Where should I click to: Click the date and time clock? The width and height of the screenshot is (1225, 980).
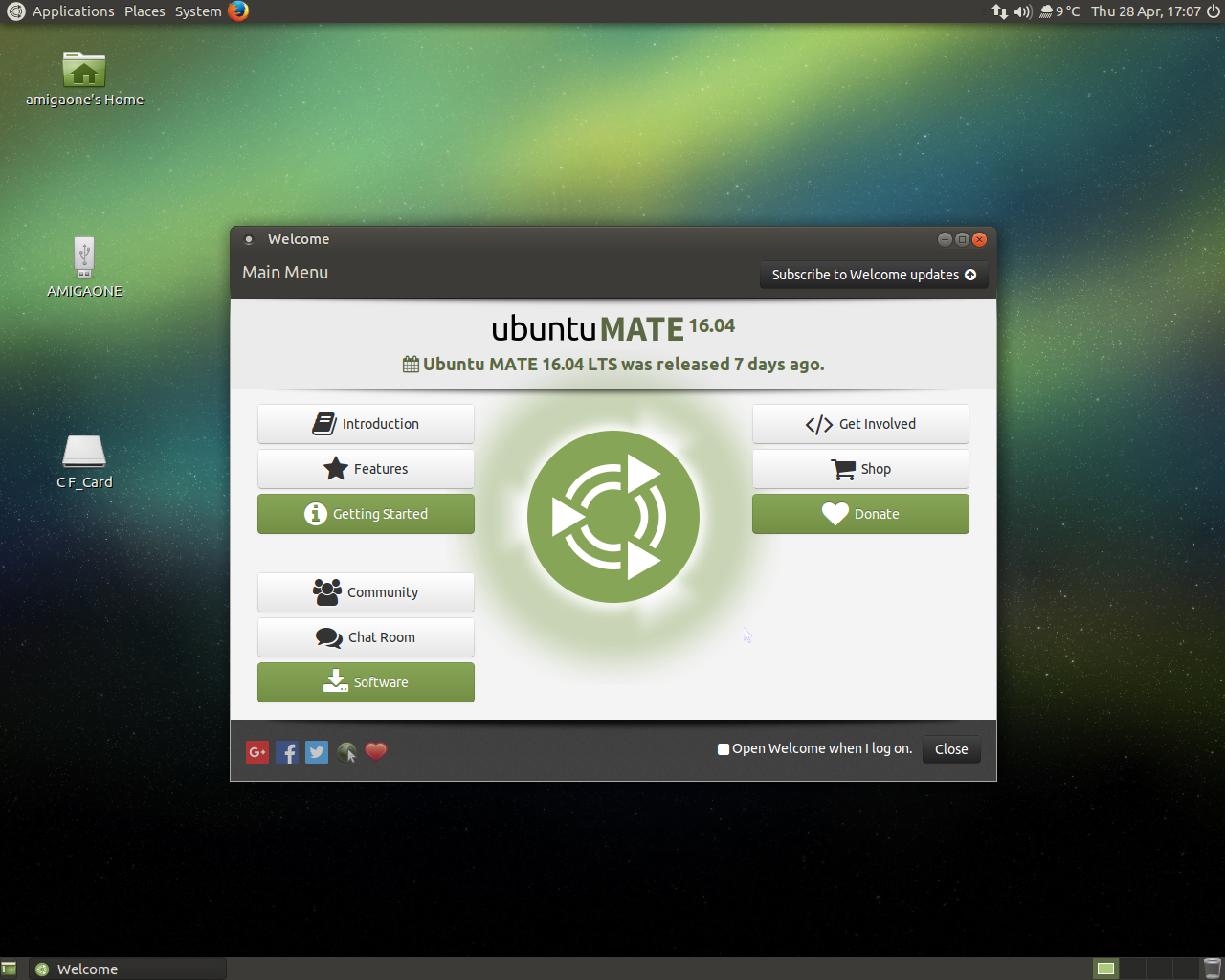coord(1146,11)
